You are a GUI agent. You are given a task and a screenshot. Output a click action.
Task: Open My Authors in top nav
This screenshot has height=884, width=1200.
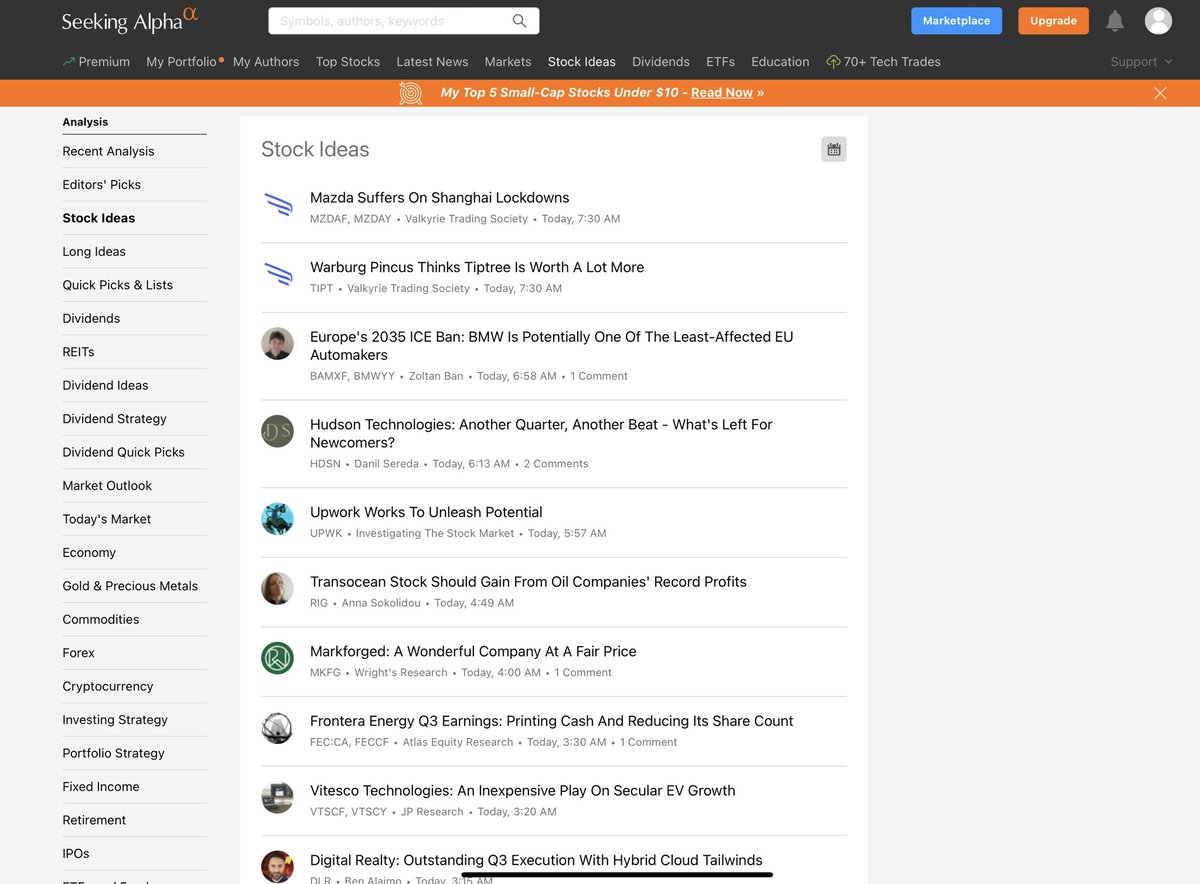[266, 62]
